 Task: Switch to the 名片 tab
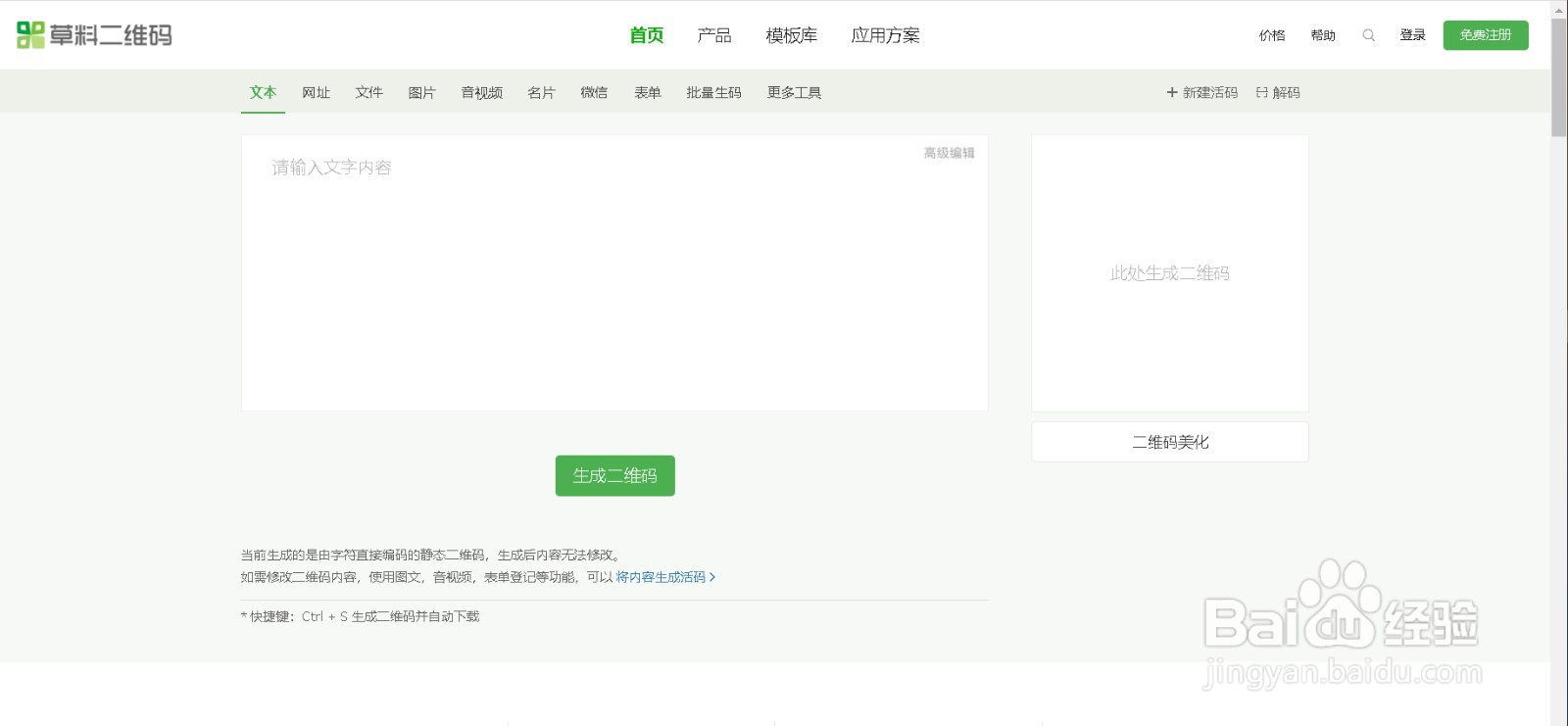click(x=541, y=92)
